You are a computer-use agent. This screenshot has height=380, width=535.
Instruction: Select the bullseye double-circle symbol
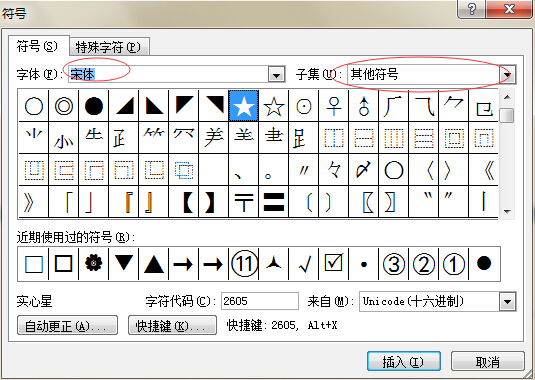tap(64, 106)
